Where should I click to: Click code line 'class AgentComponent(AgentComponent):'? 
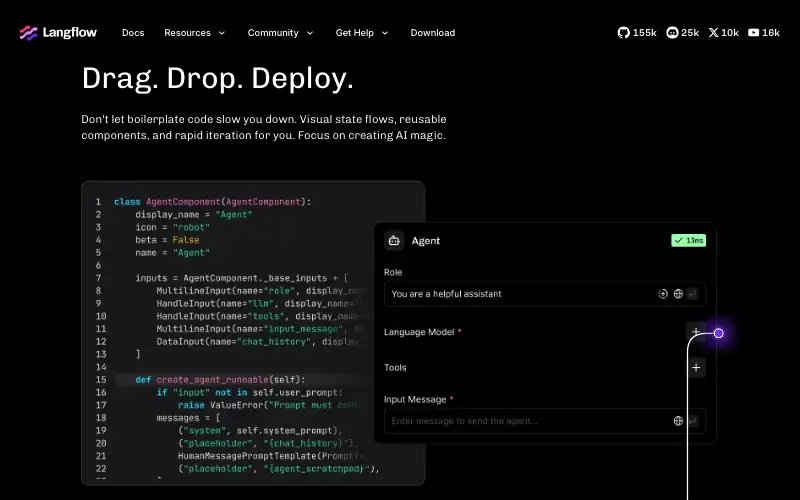pos(212,202)
